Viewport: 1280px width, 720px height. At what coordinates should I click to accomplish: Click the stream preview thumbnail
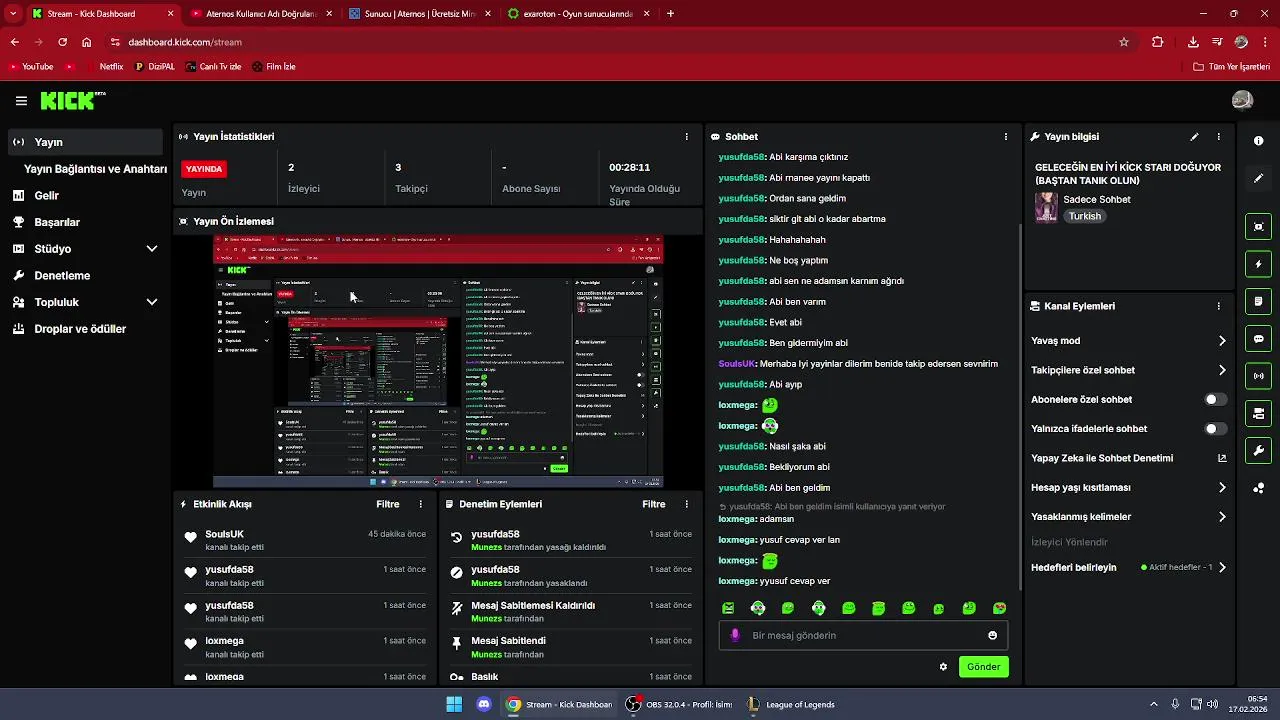coord(438,362)
